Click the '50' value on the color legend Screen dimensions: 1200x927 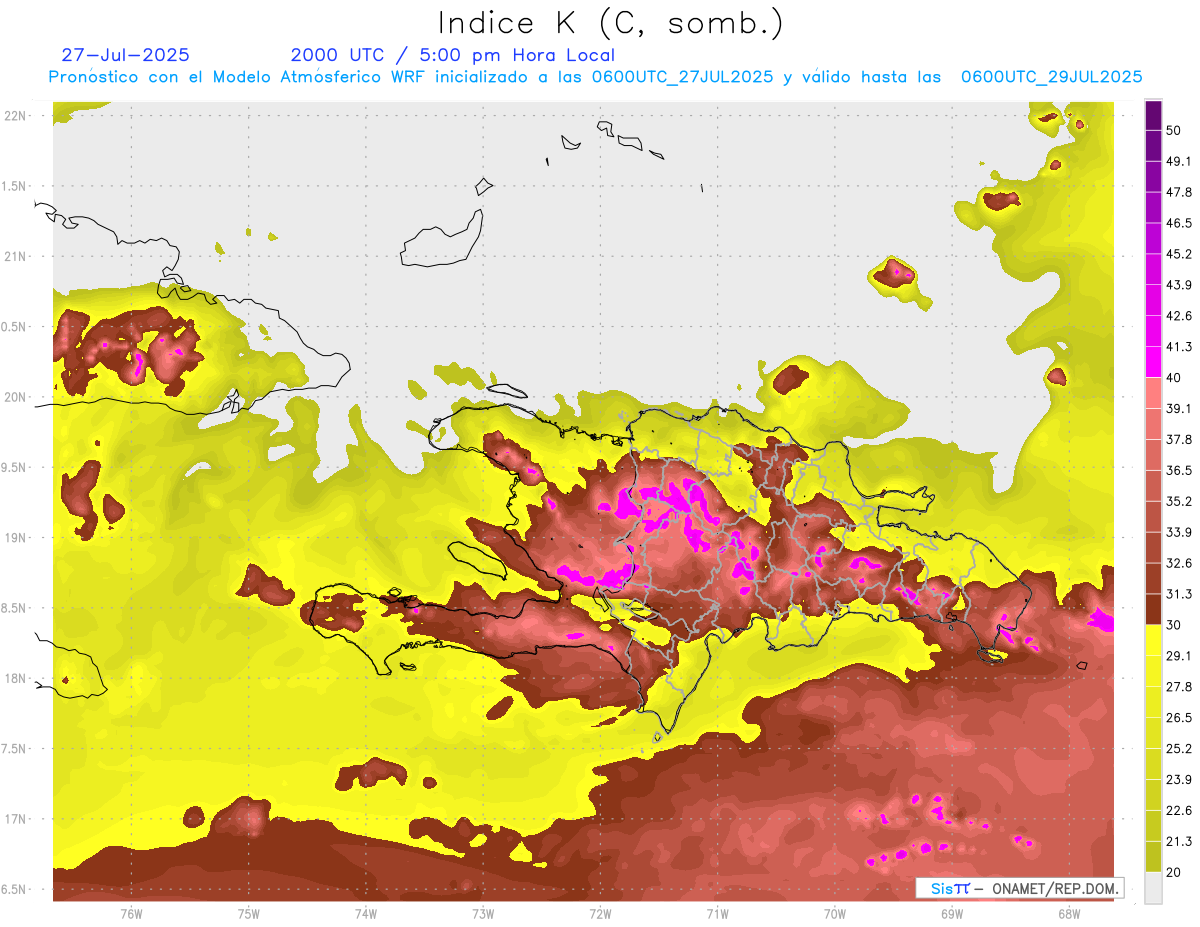tap(1174, 131)
